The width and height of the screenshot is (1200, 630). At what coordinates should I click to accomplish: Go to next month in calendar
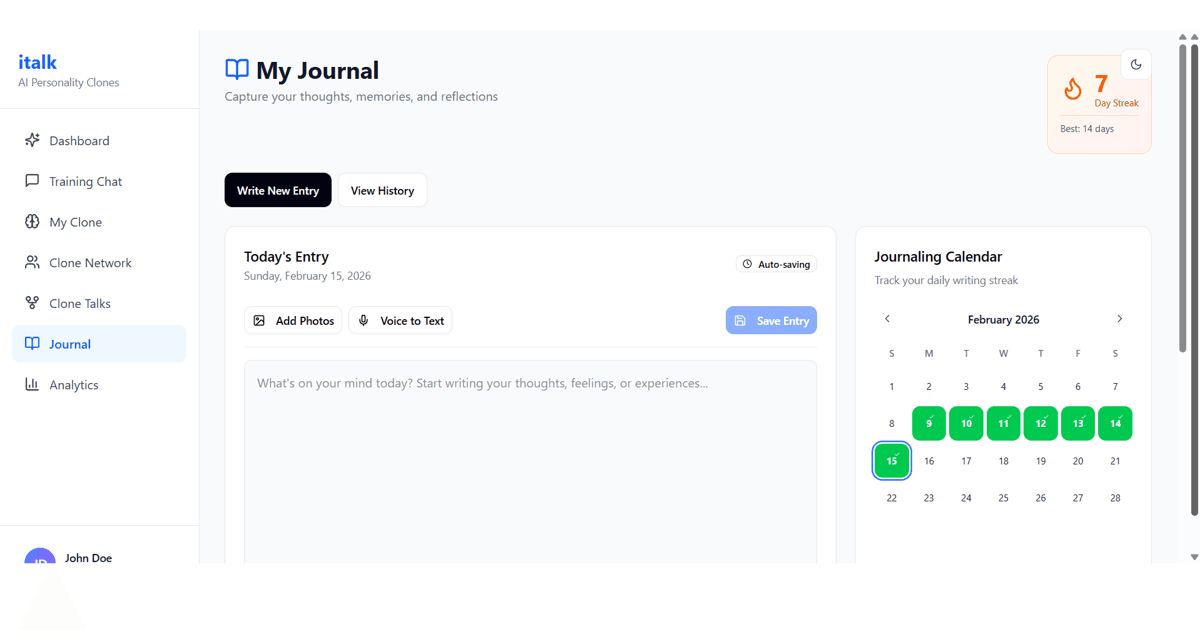point(1119,319)
